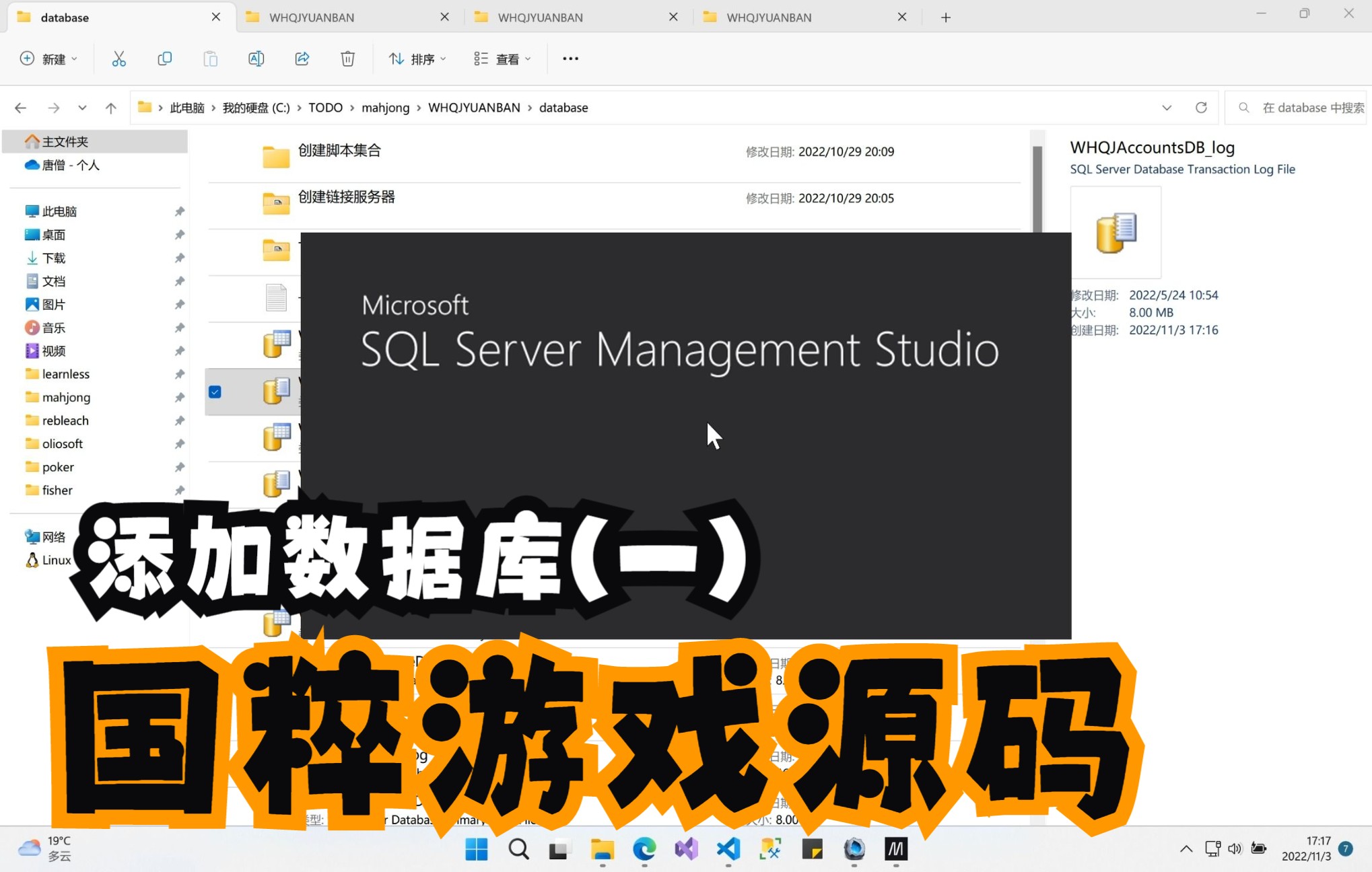Viewport: 1372px width, 872px height.
Task: Click the Delete trash icon
Action: coord(347,59)
